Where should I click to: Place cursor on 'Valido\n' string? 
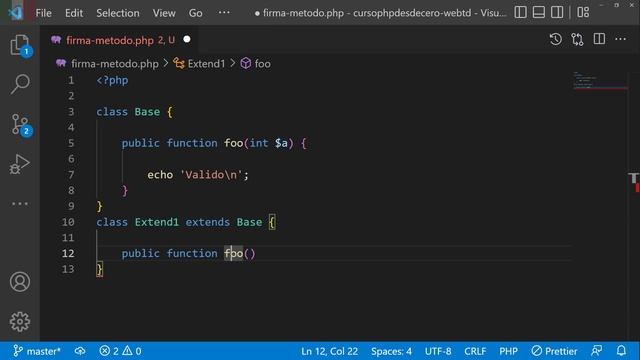pos(211,175)
